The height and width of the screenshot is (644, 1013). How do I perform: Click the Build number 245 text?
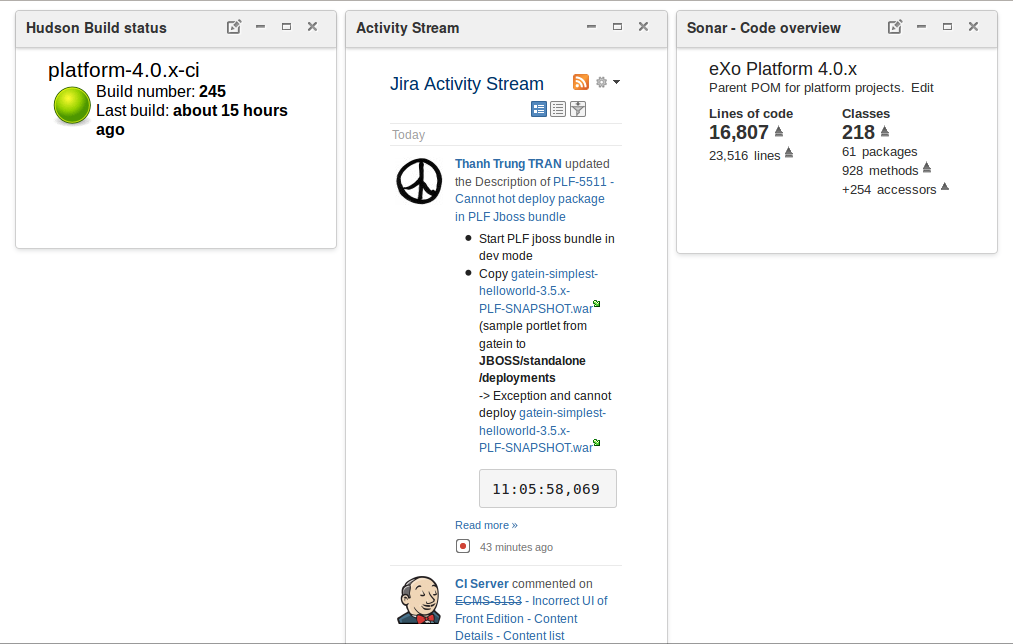point(161,92)
